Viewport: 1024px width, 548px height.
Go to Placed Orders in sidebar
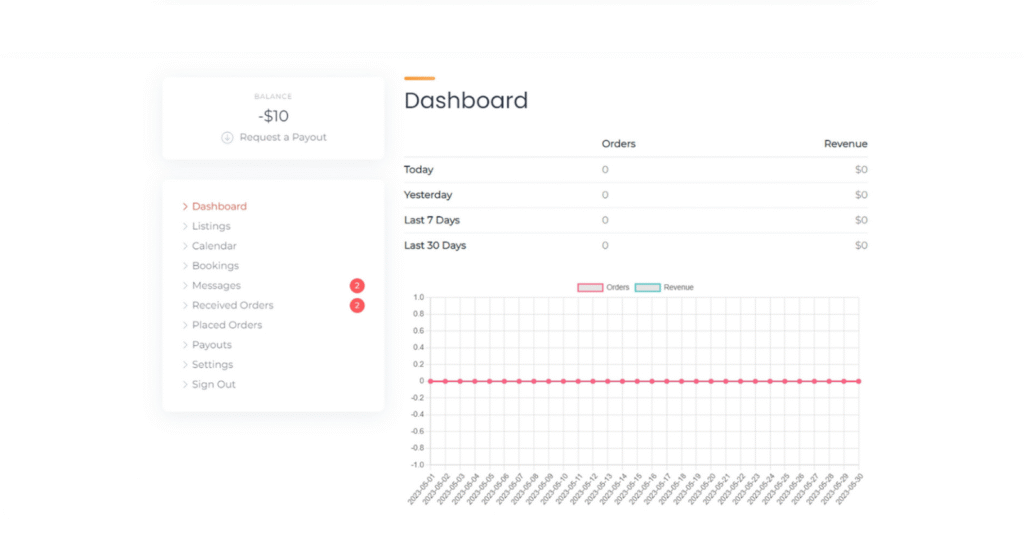[x=227, y=325]
